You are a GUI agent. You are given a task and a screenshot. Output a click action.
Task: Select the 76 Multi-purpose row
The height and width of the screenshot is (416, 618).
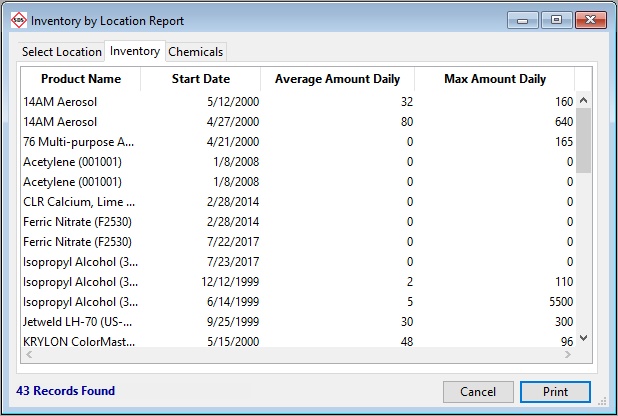pyautogui.click(x=78, y=142)
